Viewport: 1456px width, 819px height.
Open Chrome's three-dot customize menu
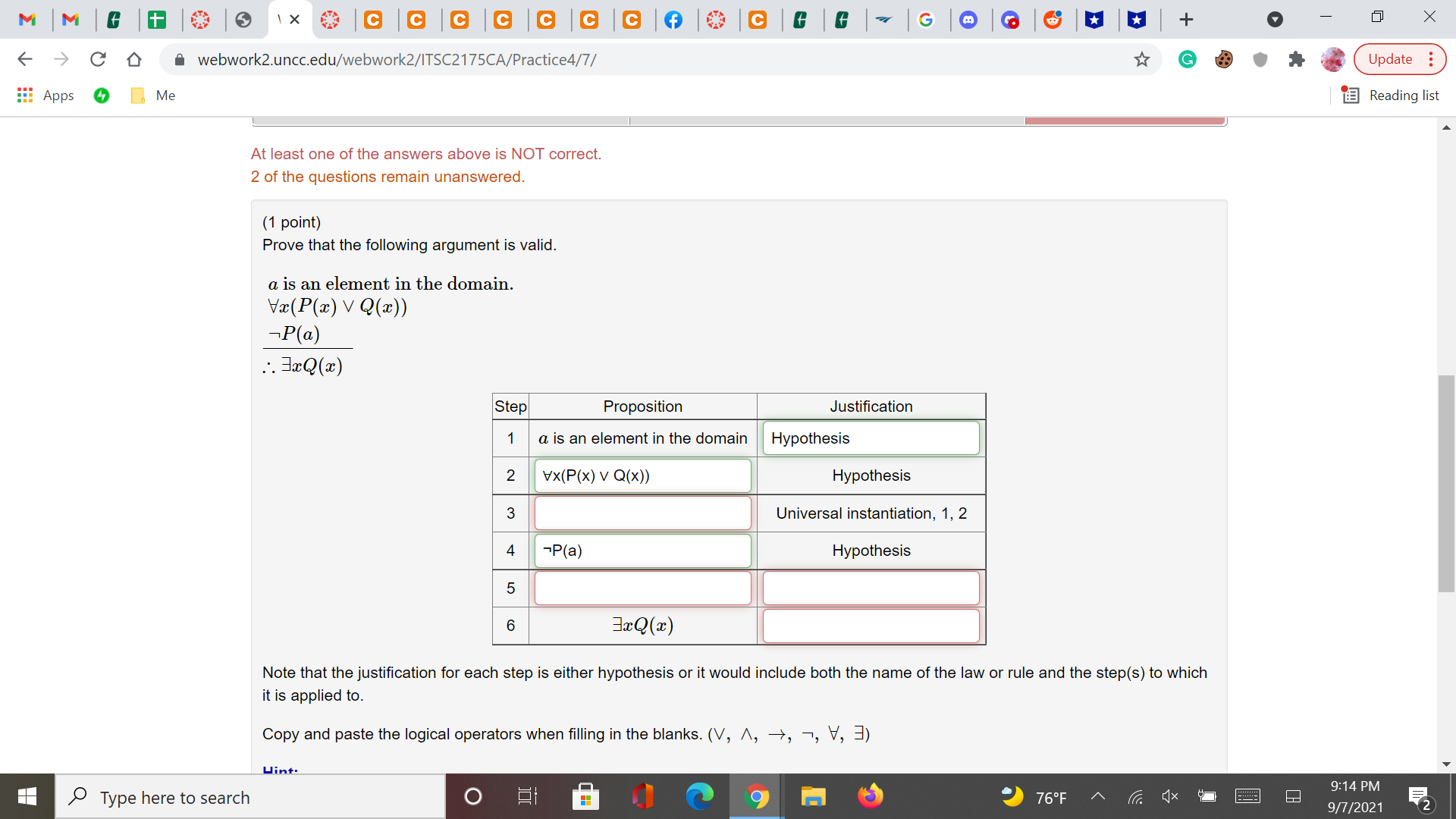1432,59
